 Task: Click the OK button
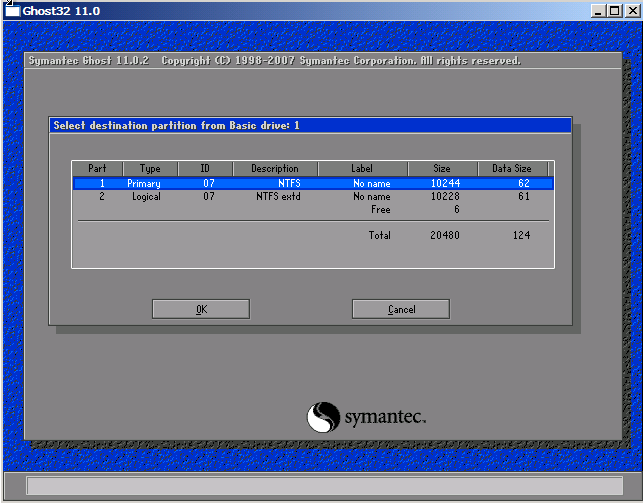coord(201,309)
